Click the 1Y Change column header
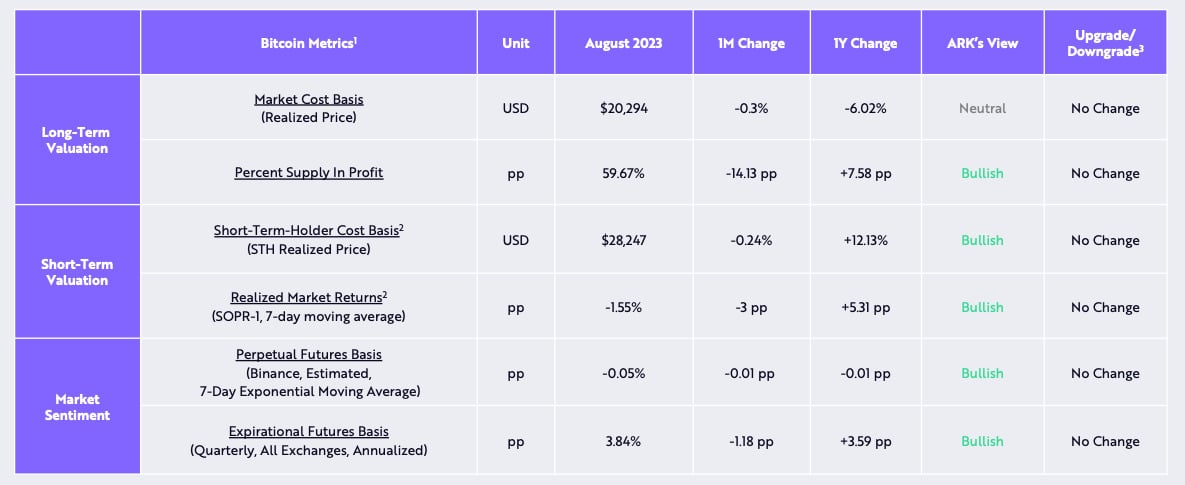 click(865, 44)
